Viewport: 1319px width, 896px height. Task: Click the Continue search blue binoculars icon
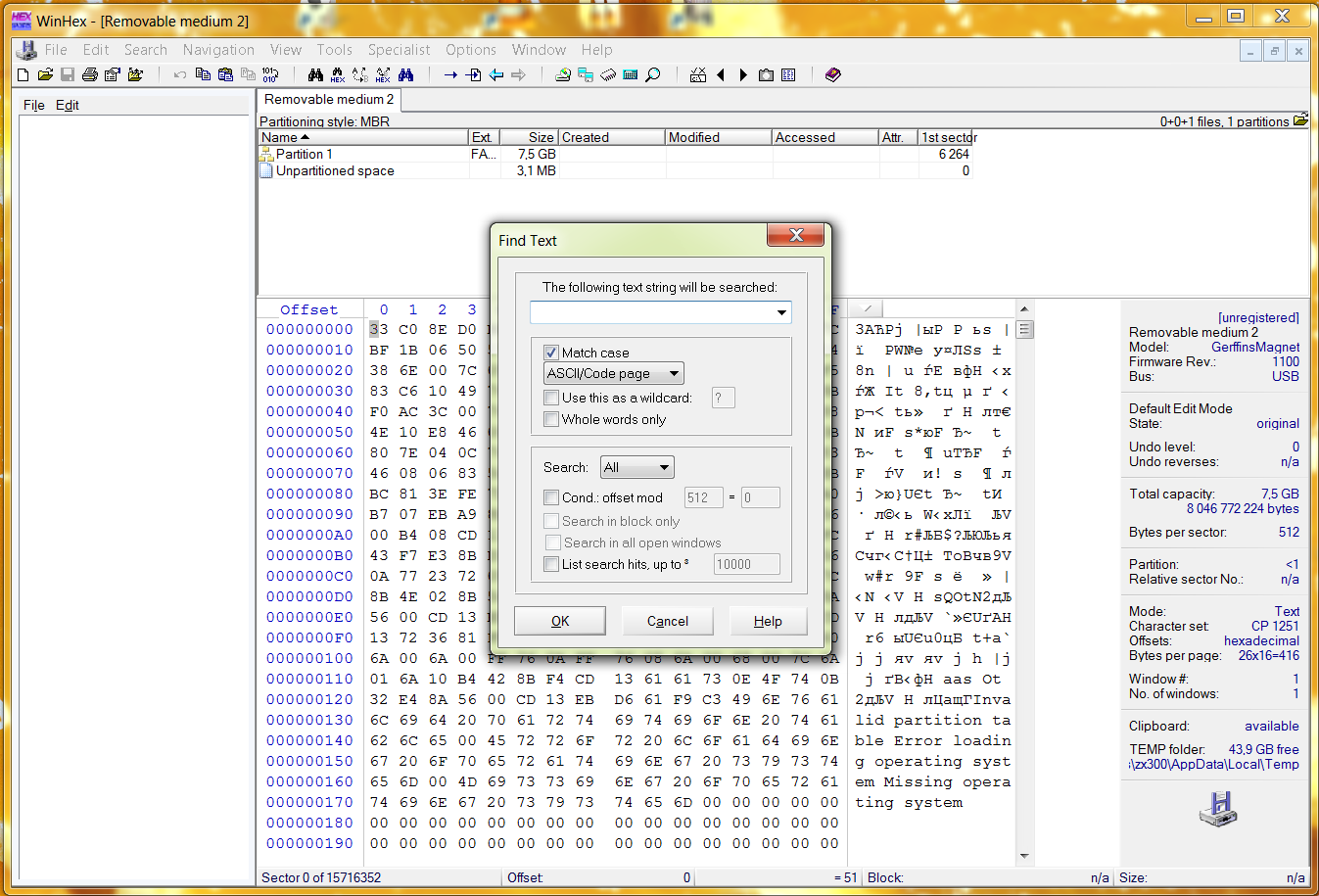[x=405, y=74]
